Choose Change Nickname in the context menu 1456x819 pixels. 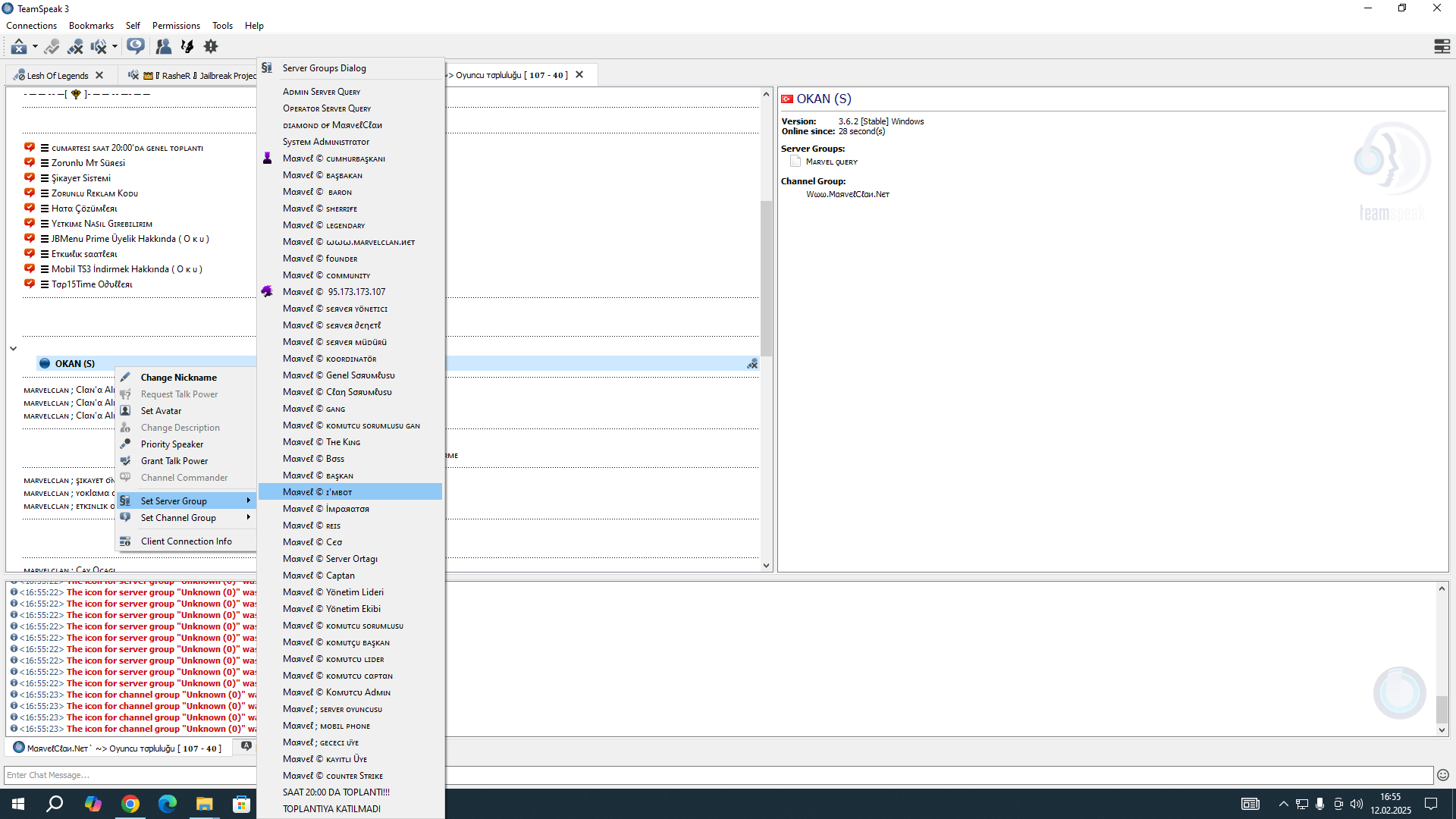pyautogui.click(x=186, y=377)
